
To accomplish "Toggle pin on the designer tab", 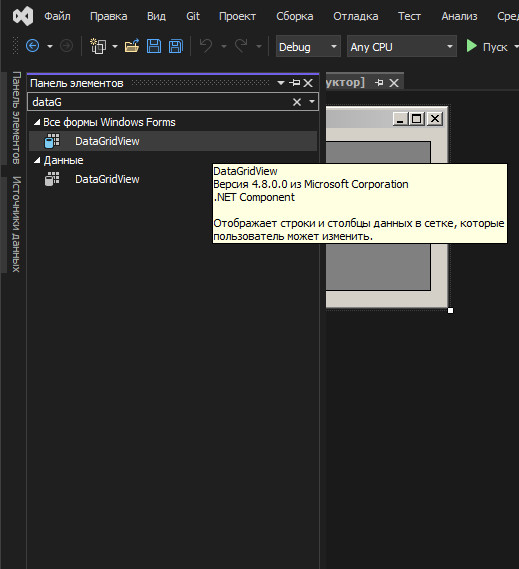I will (x=379, y=83).
